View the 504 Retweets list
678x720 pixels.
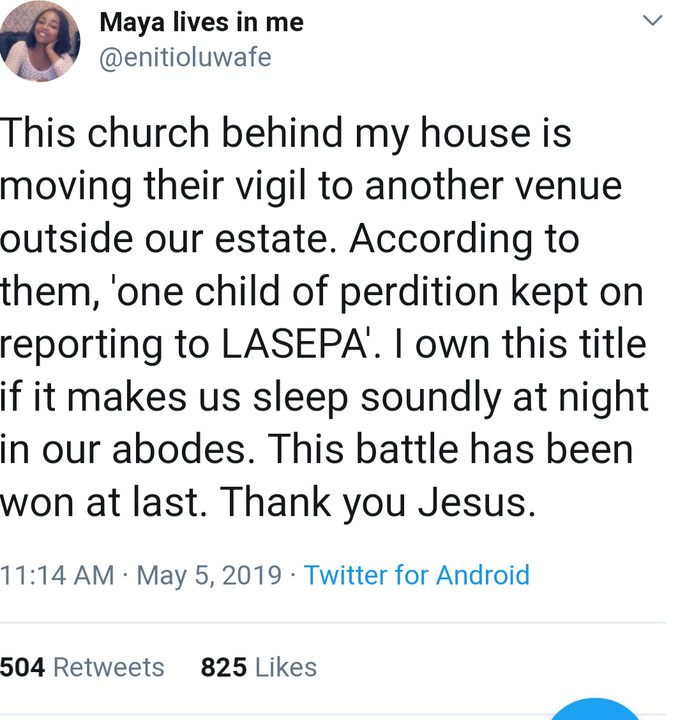click(x=82, y=667)
